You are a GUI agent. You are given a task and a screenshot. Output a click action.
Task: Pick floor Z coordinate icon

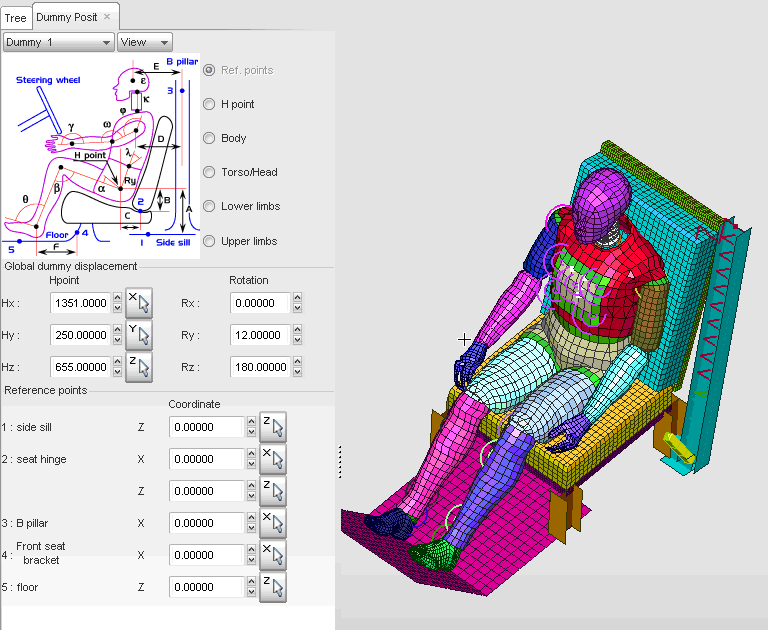click(272, 587)
